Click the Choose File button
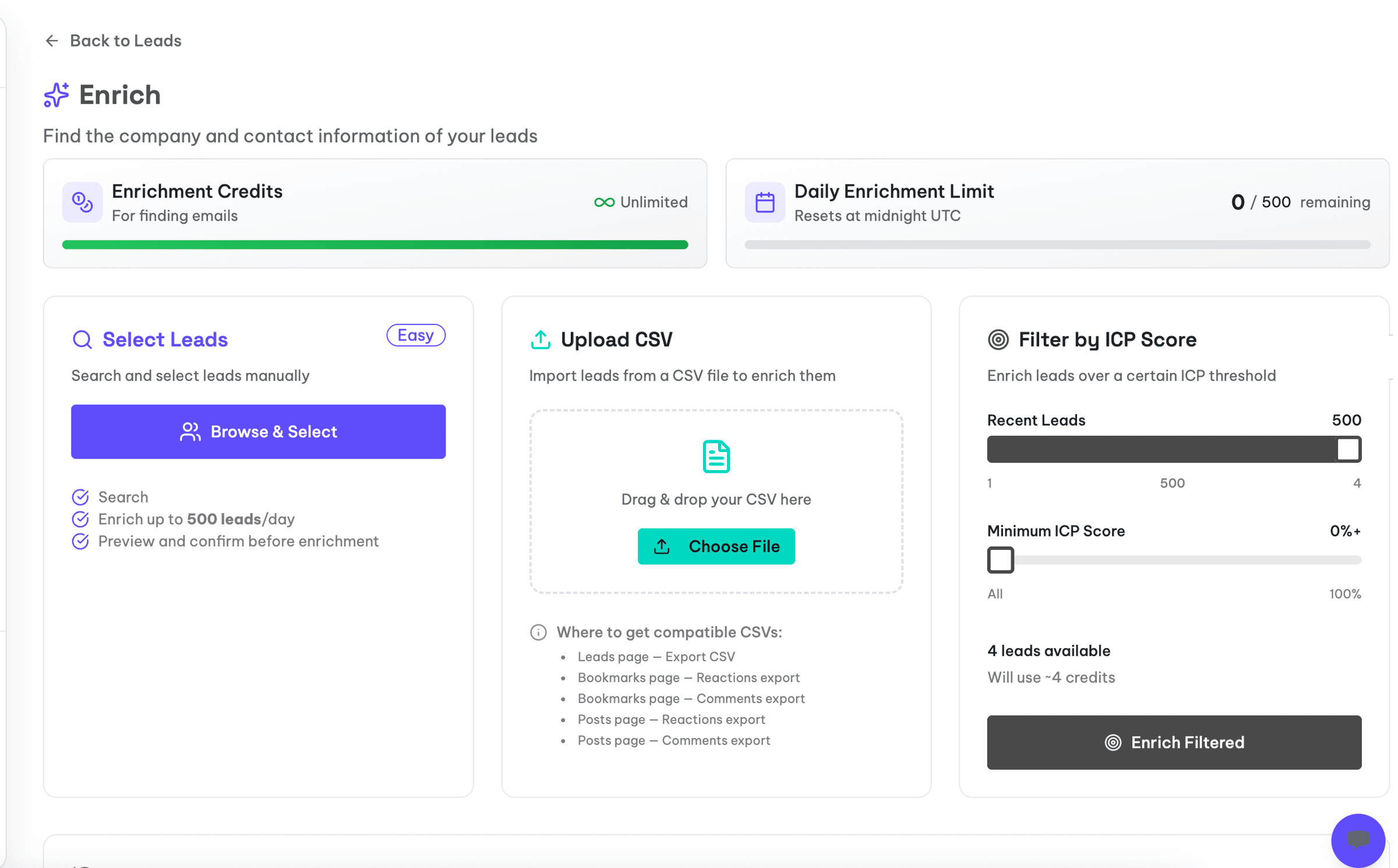The height and width of the screenshot is (868, 1398). pyautogui.click(x=716, y=546)
